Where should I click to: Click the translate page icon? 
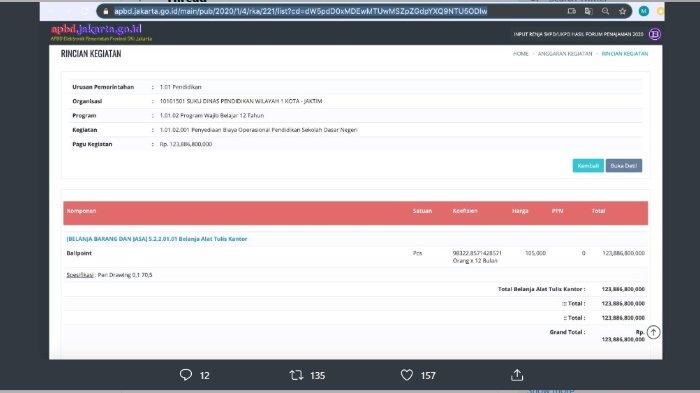coord(588,11)
